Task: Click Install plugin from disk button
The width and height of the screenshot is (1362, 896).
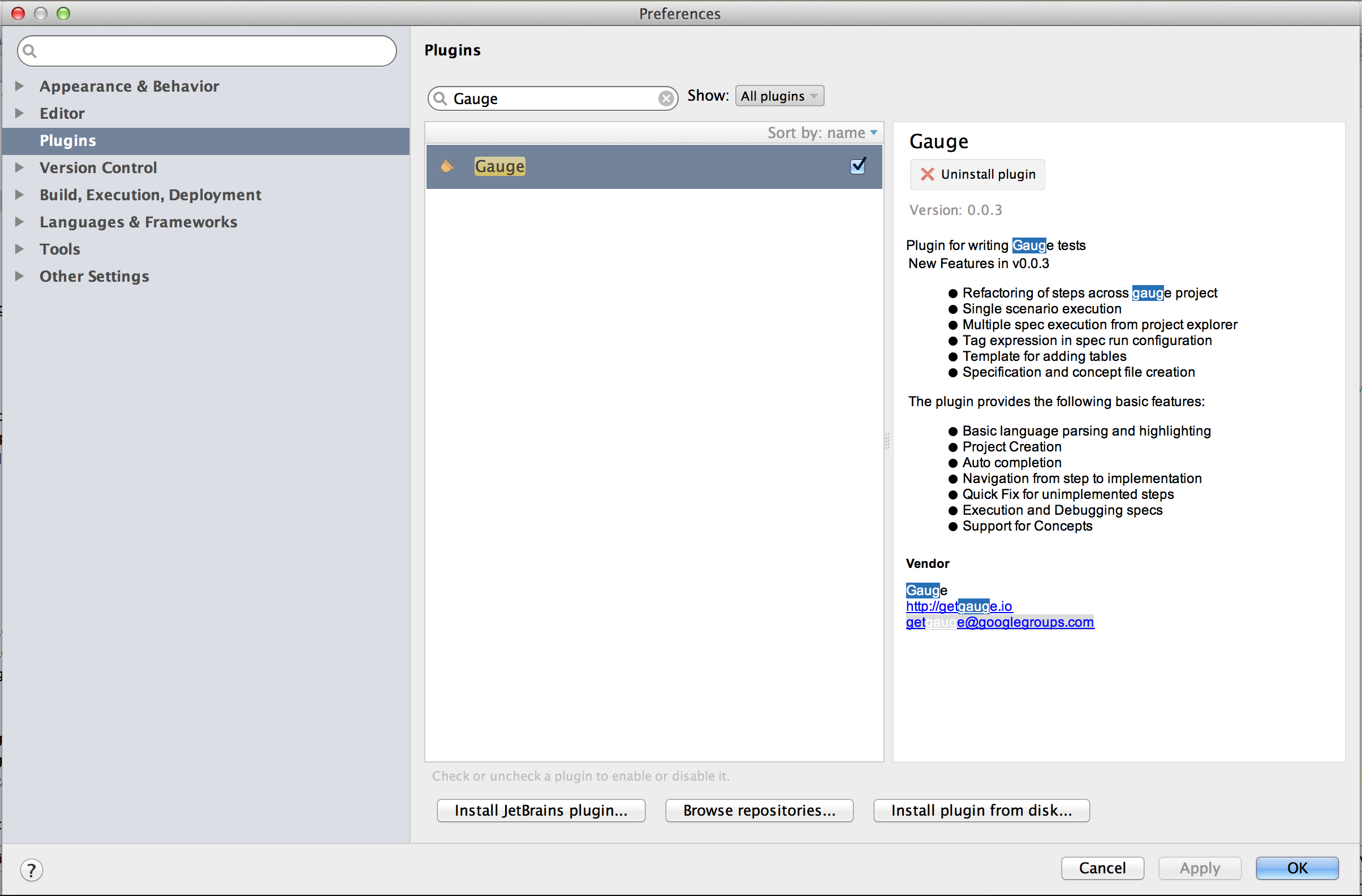Action: [981, 810]
